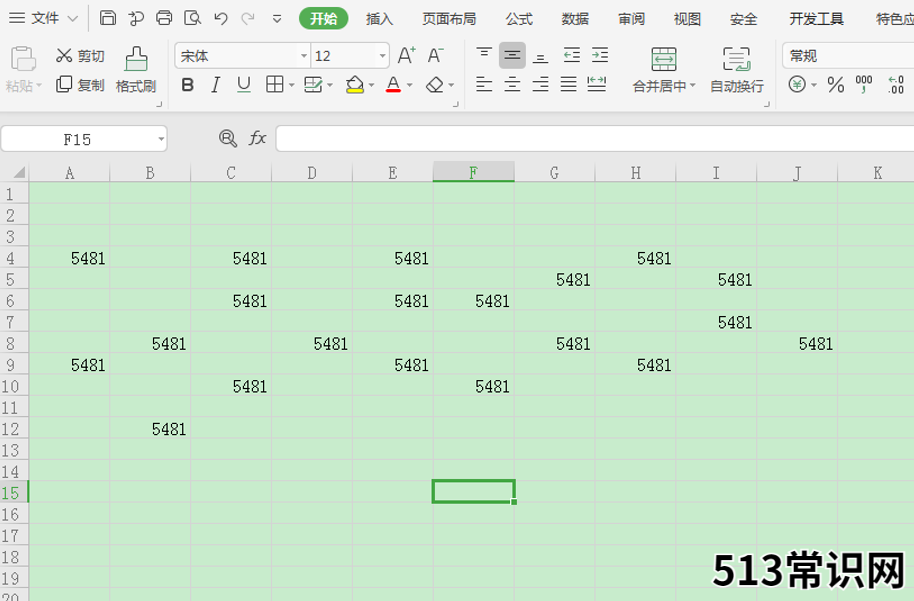
Task: Click the eraser clear icon
Action: (435, 85)
